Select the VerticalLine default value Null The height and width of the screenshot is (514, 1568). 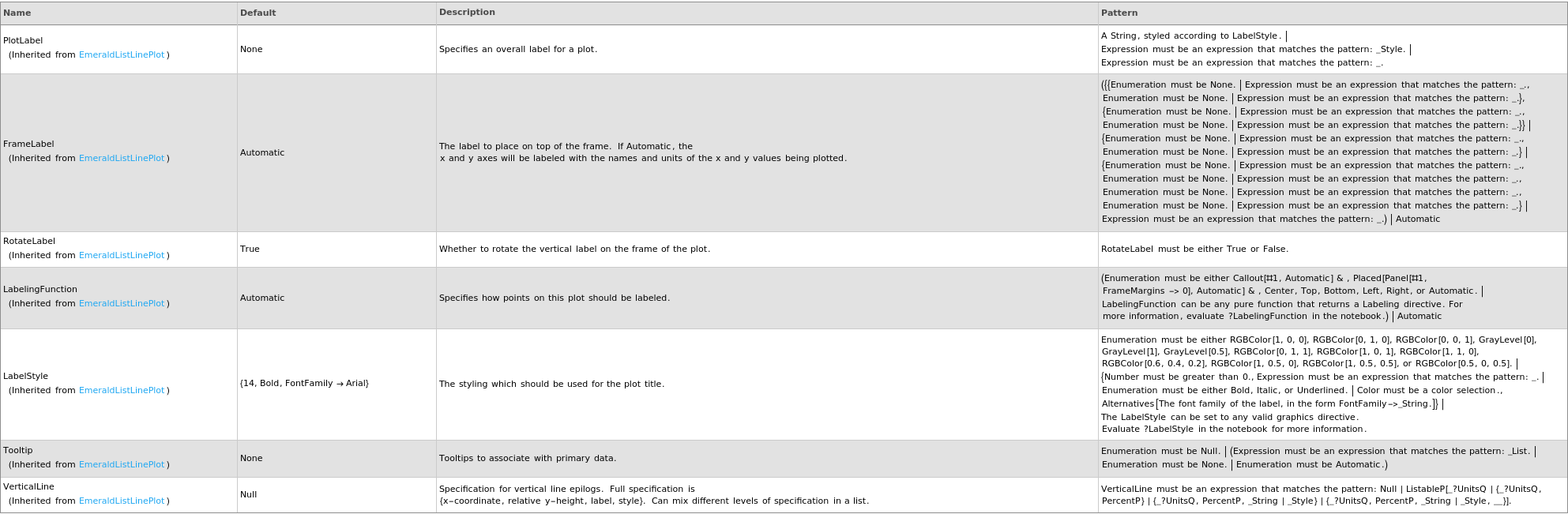pyautogui.click(x=249, y=495)
